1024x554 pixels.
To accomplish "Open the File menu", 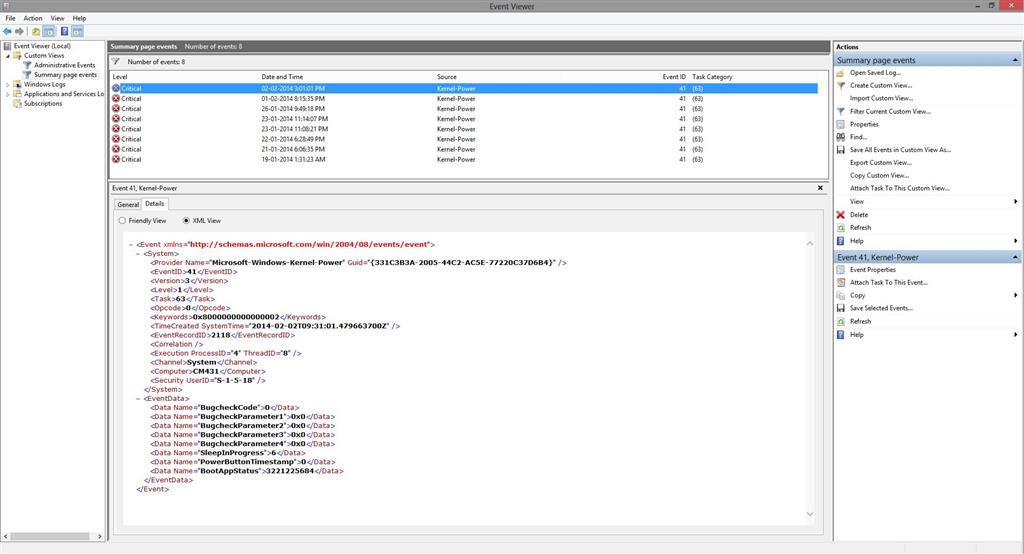I will coord(10,18).
